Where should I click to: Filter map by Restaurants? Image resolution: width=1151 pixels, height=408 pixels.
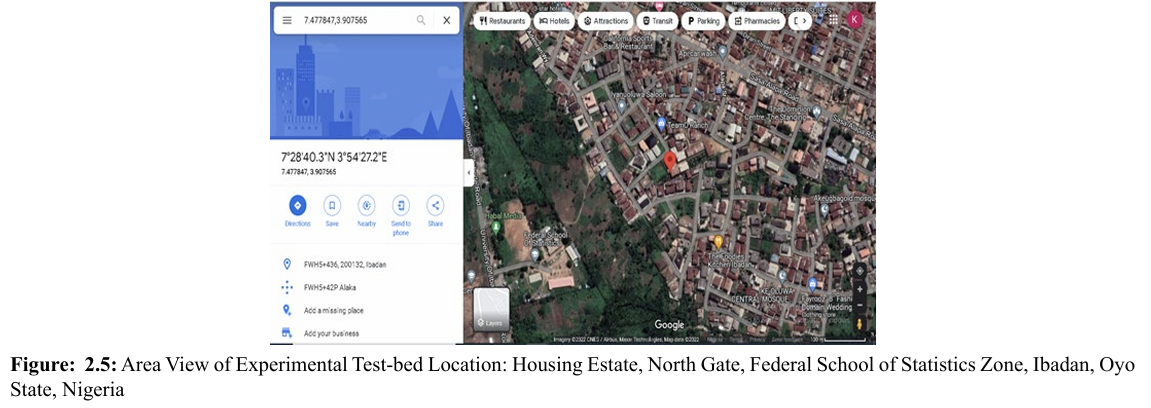(502, 20)
